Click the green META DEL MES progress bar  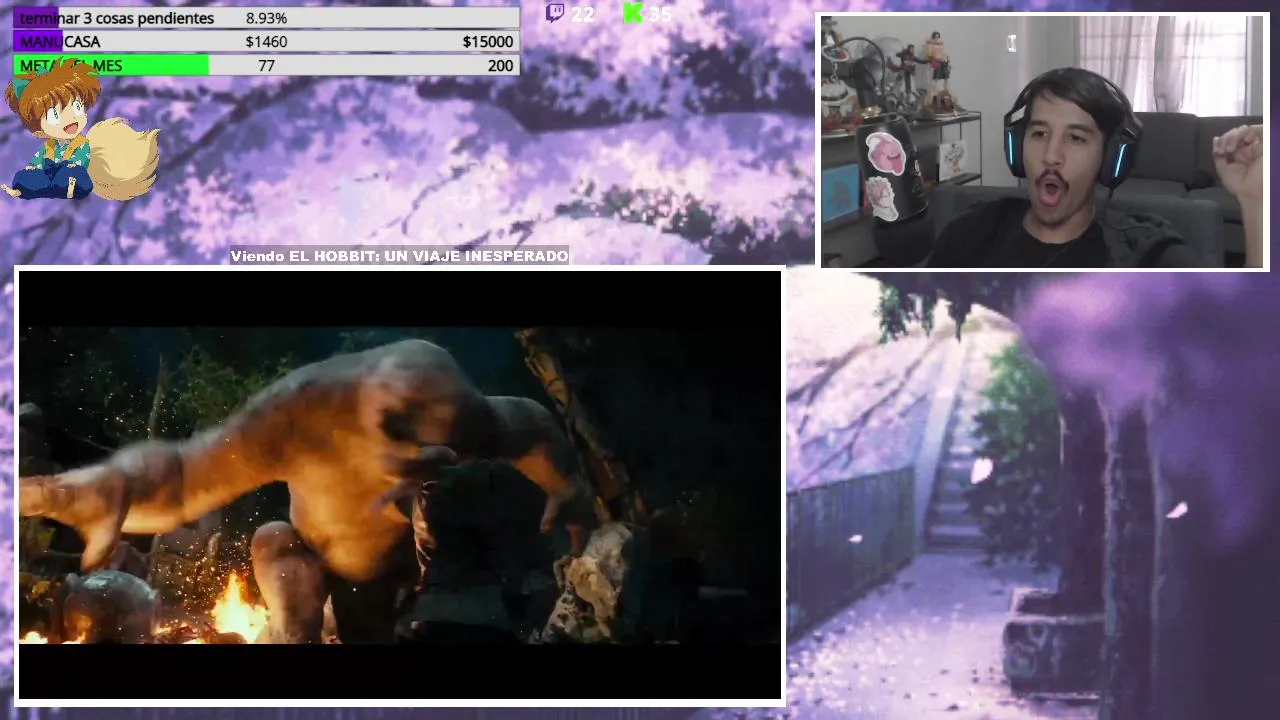[266, 65]
